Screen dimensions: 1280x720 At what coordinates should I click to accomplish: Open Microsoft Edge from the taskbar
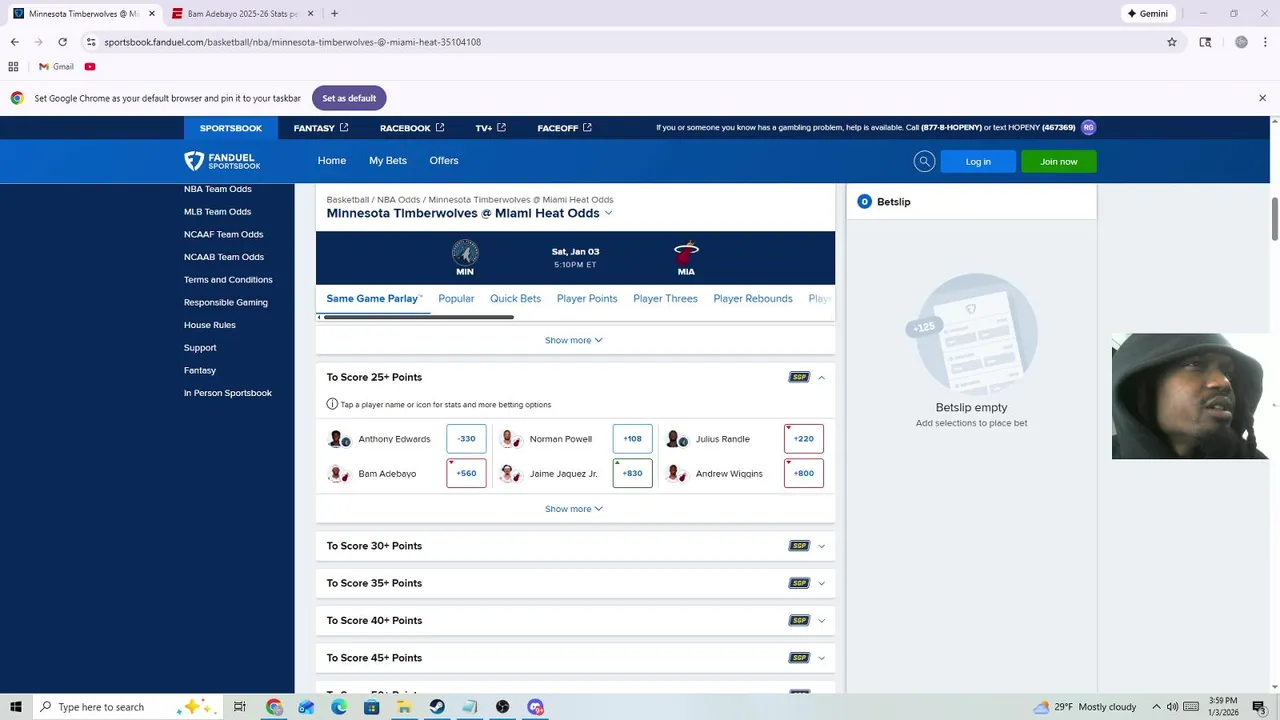[339, 707]
